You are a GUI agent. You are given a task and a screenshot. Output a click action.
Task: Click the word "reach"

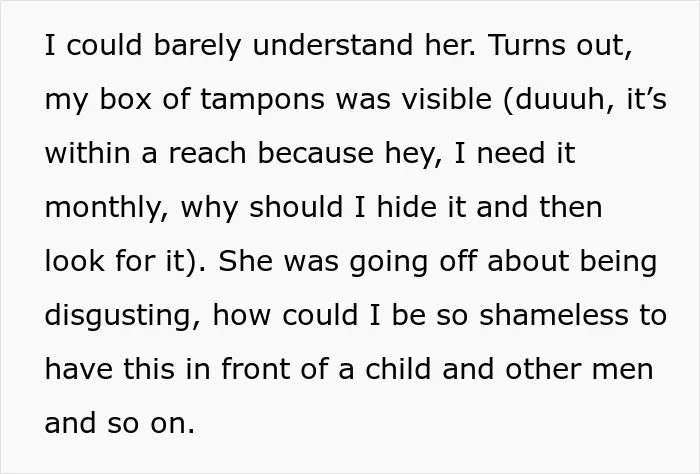(x=207, y=153)
